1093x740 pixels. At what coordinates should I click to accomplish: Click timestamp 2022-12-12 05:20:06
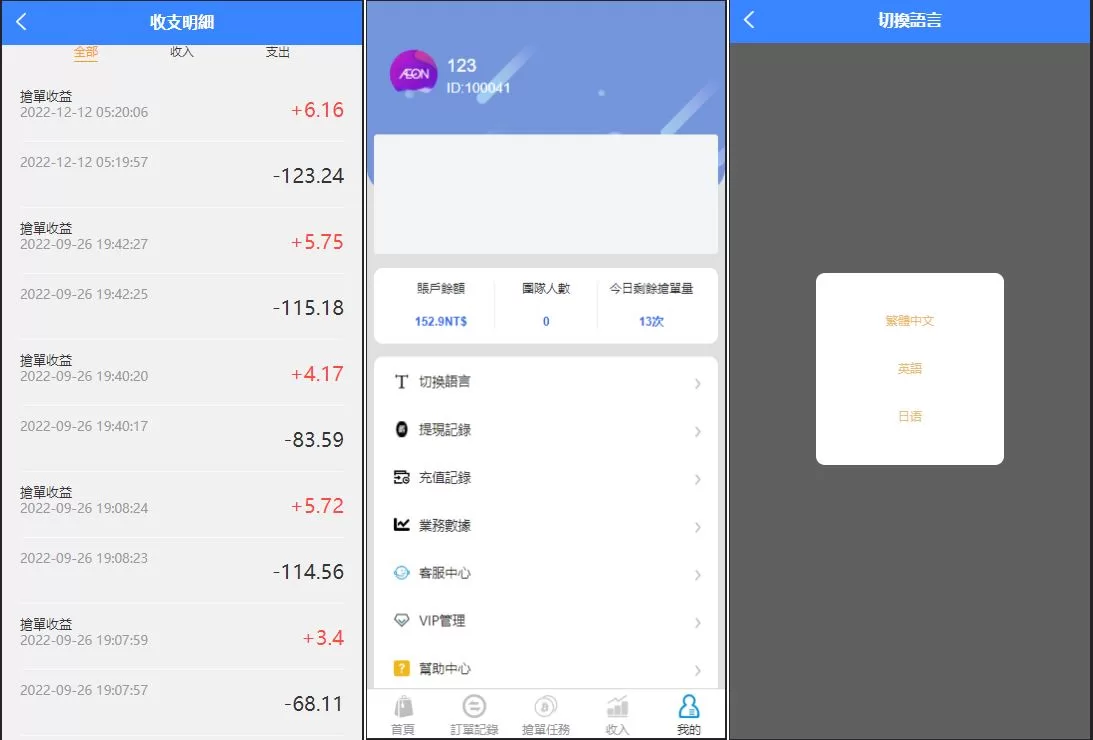click(x=84, y=112)
